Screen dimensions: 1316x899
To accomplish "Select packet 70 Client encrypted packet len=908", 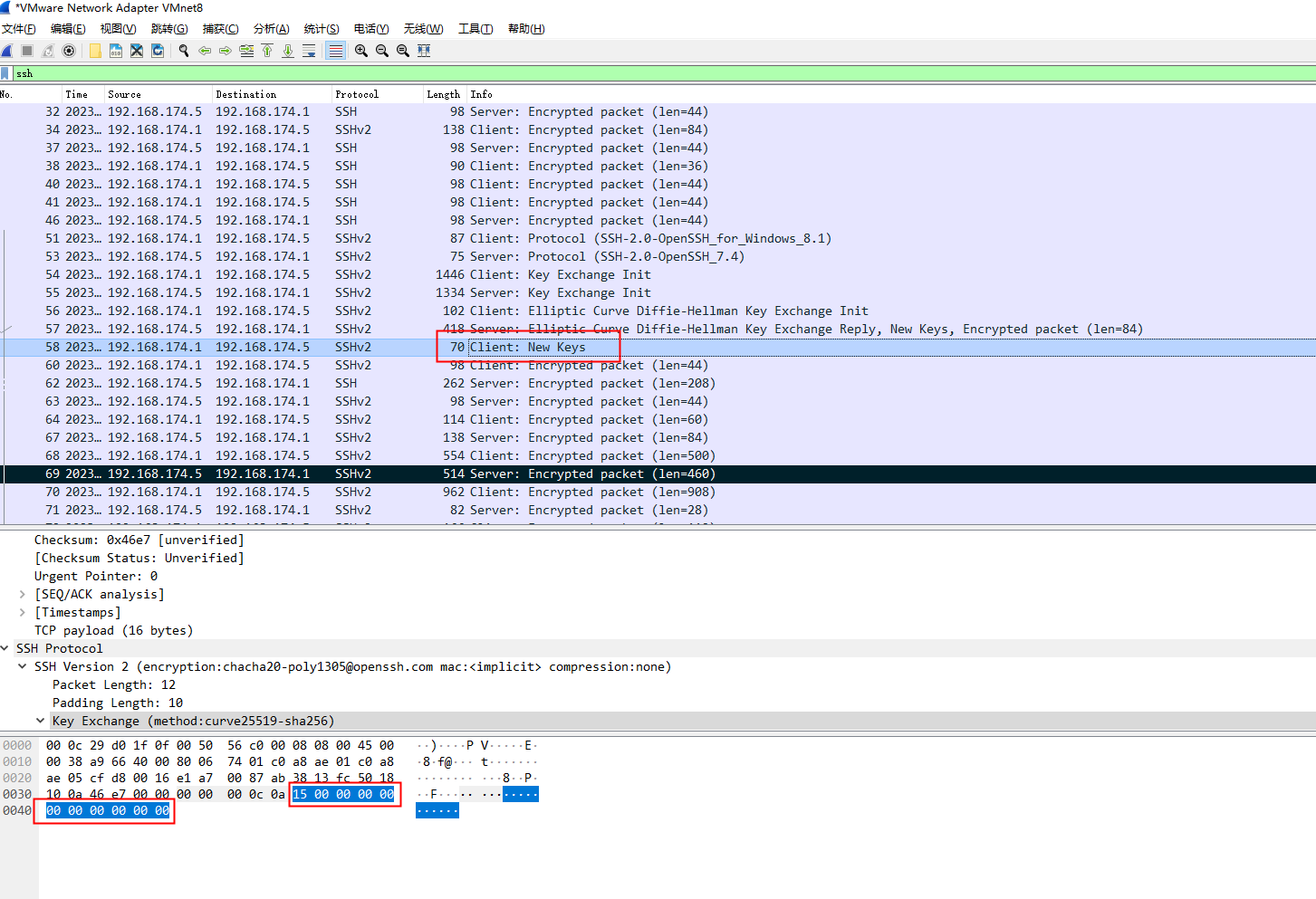I will pyautogui.click(x=658, y=493).
